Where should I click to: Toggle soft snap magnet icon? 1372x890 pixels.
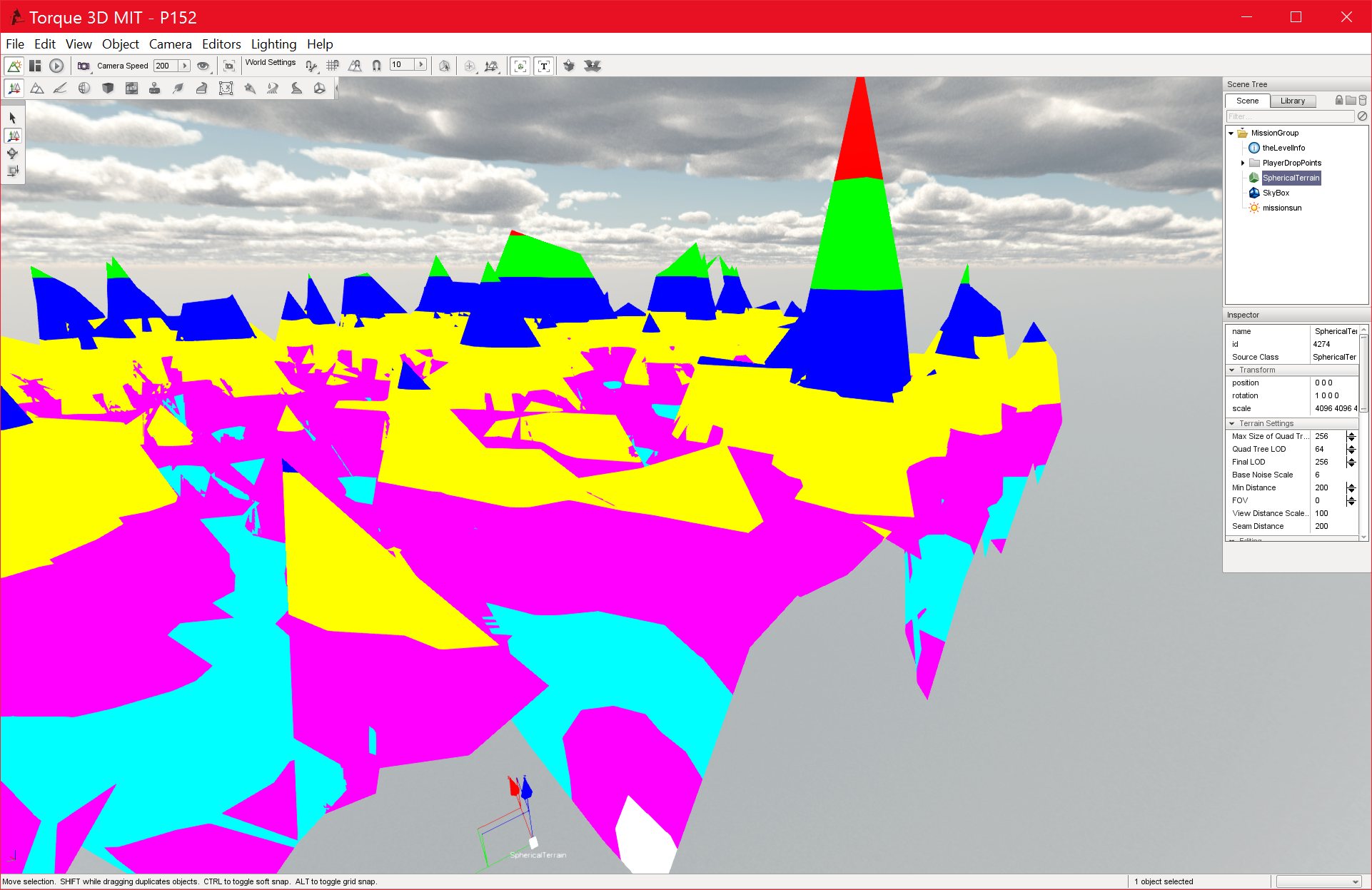(x=376, y=66)
